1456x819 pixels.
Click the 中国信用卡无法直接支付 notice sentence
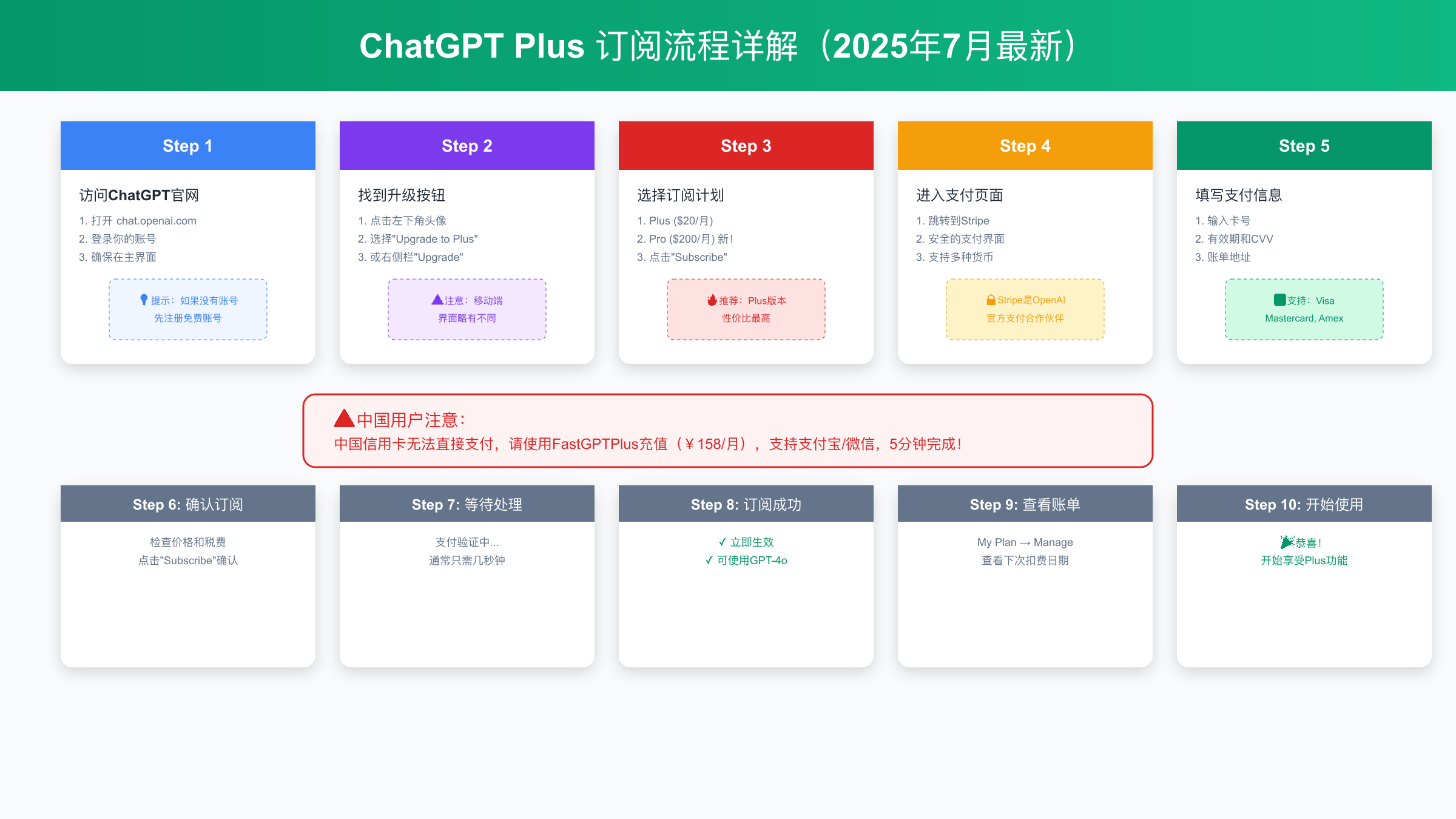tap(648, 444)
